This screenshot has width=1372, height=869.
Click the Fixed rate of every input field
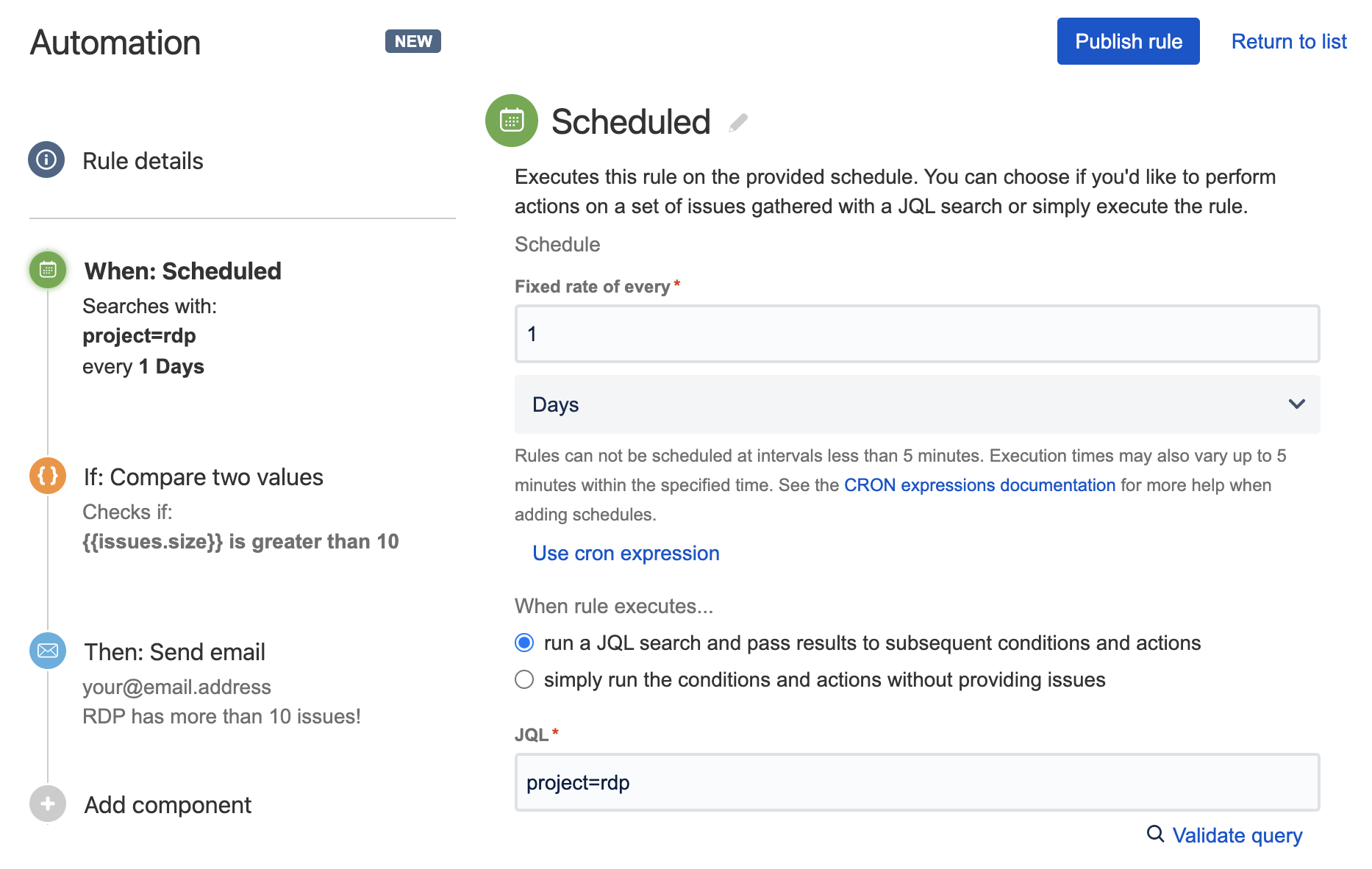pos(917,334)
